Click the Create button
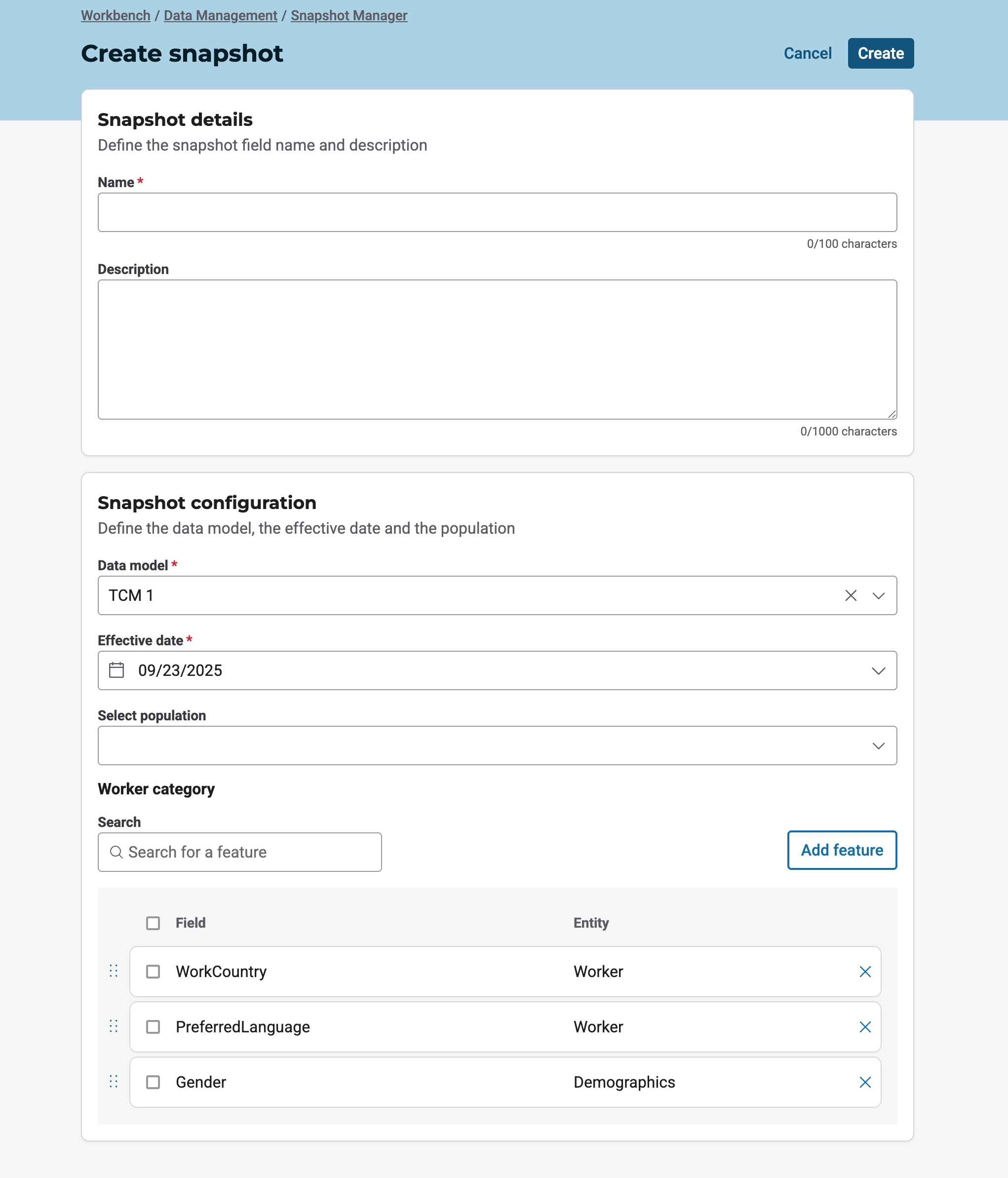 click(x=880, y=53)
